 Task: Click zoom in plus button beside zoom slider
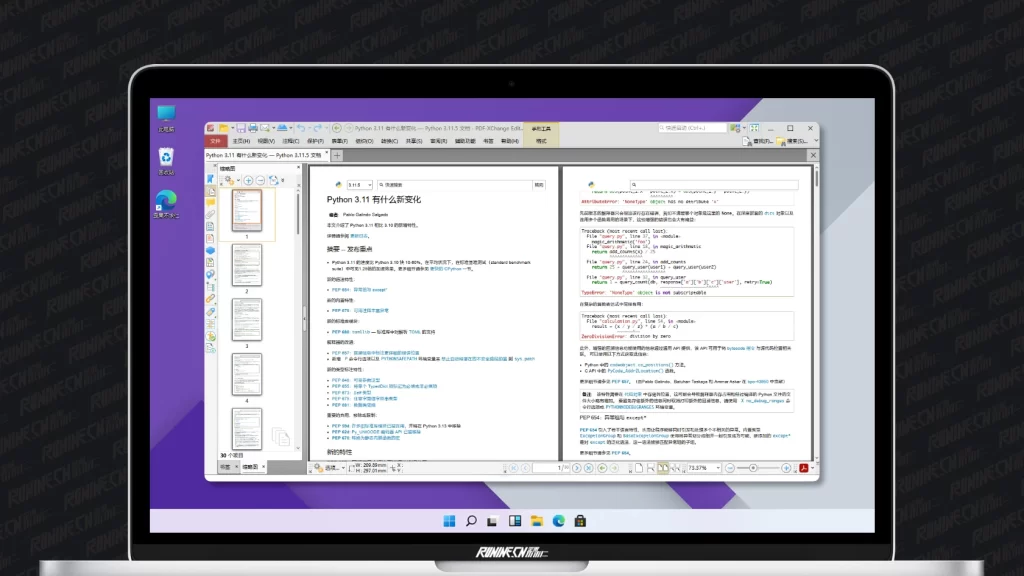785,467
